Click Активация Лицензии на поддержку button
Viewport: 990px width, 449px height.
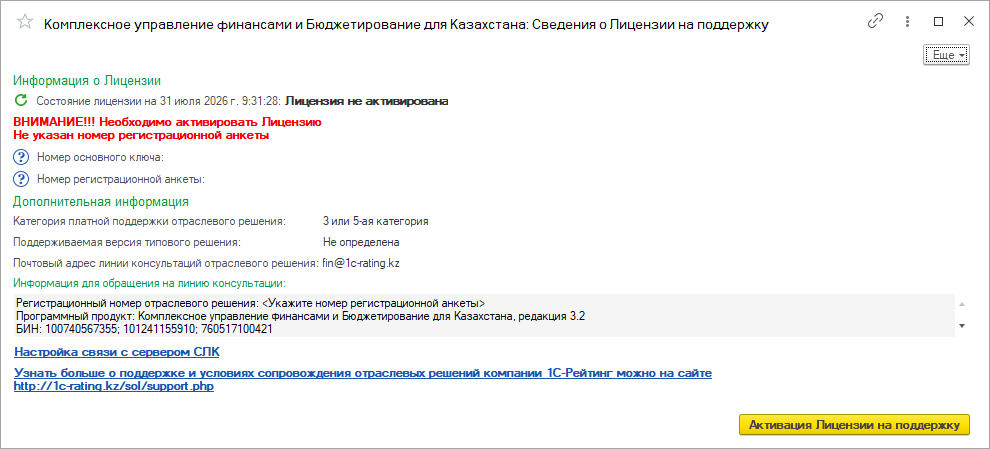854,425
